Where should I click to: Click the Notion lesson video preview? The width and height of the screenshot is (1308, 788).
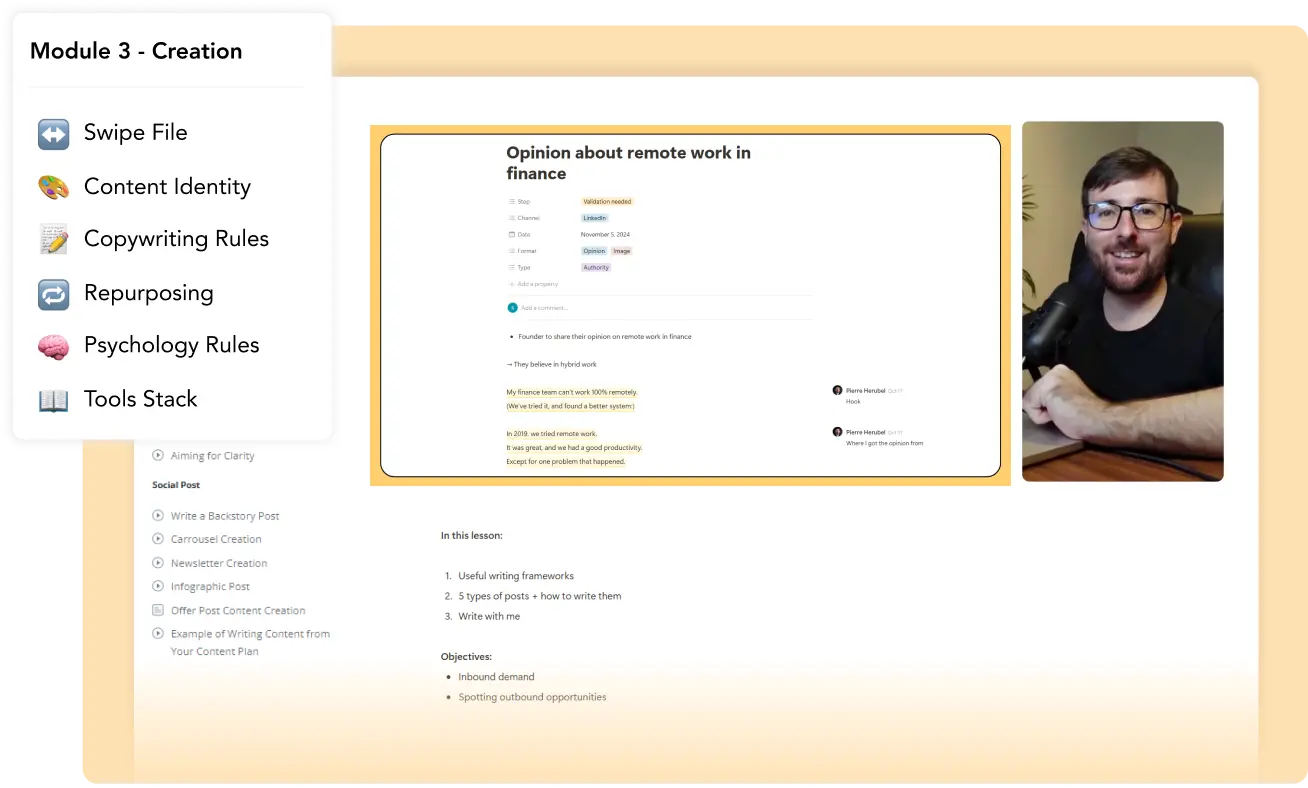(690, 305)
